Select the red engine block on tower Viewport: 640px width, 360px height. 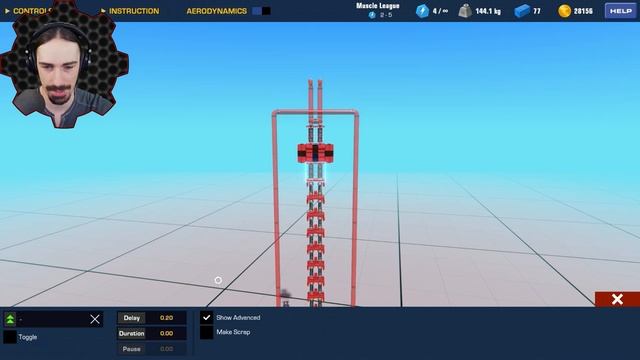pos(315,153)
